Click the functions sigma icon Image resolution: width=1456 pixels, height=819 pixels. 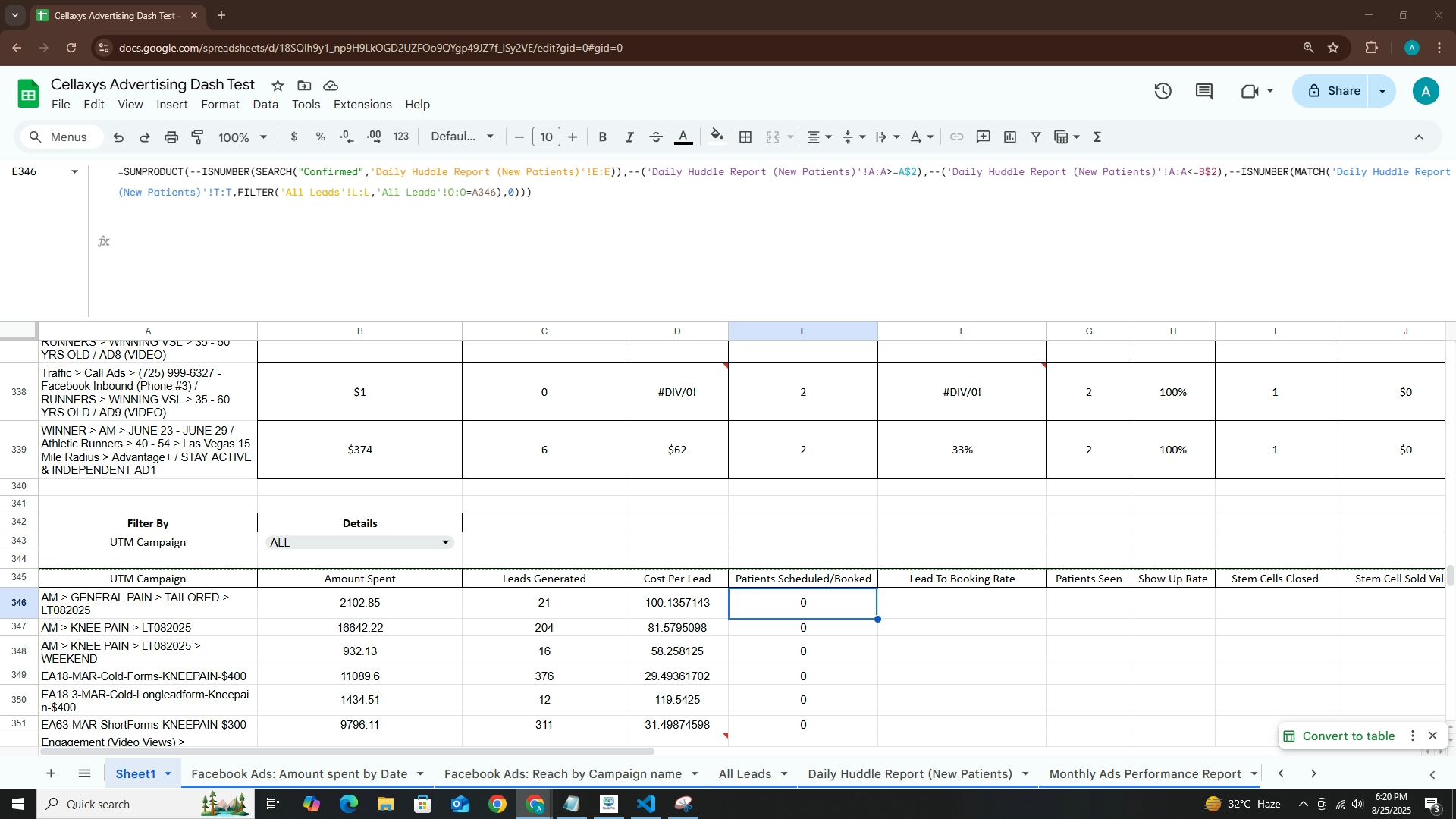coord(1097,137)
